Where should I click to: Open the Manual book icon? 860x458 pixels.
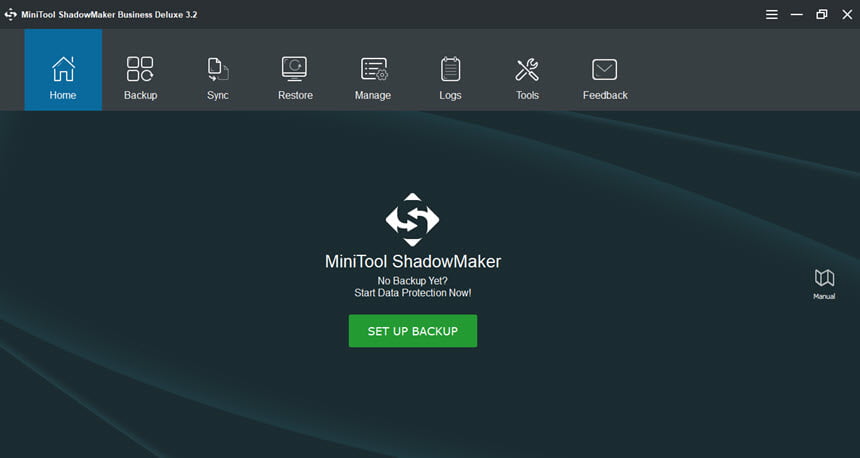click(x=824, y=284)
